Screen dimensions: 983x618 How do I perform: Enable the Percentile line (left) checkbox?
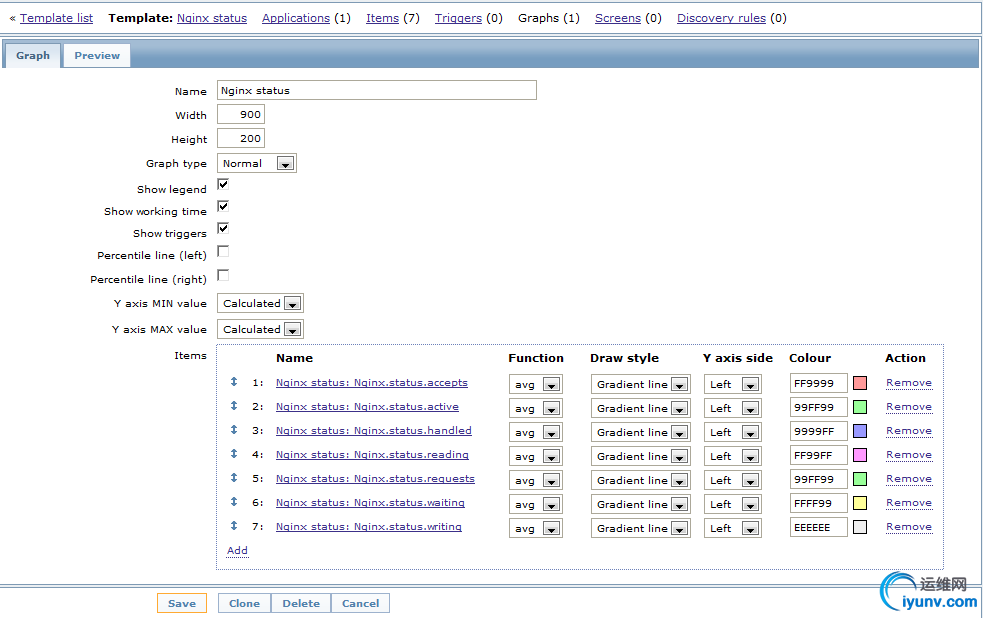(x=223, y=251)
